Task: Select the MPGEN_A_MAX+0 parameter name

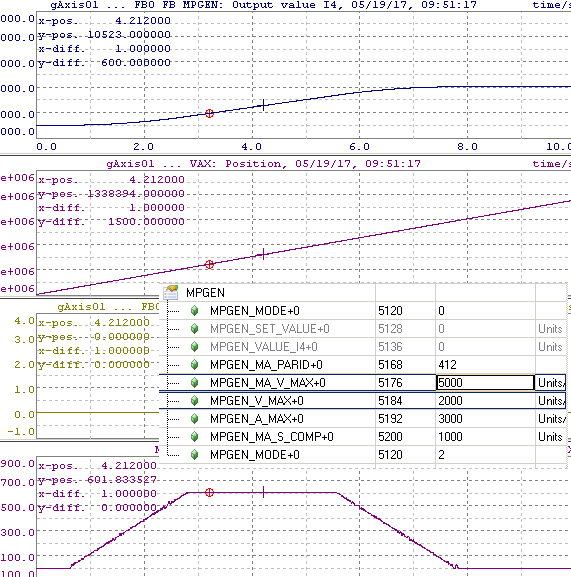Action: tap(257, 419)
